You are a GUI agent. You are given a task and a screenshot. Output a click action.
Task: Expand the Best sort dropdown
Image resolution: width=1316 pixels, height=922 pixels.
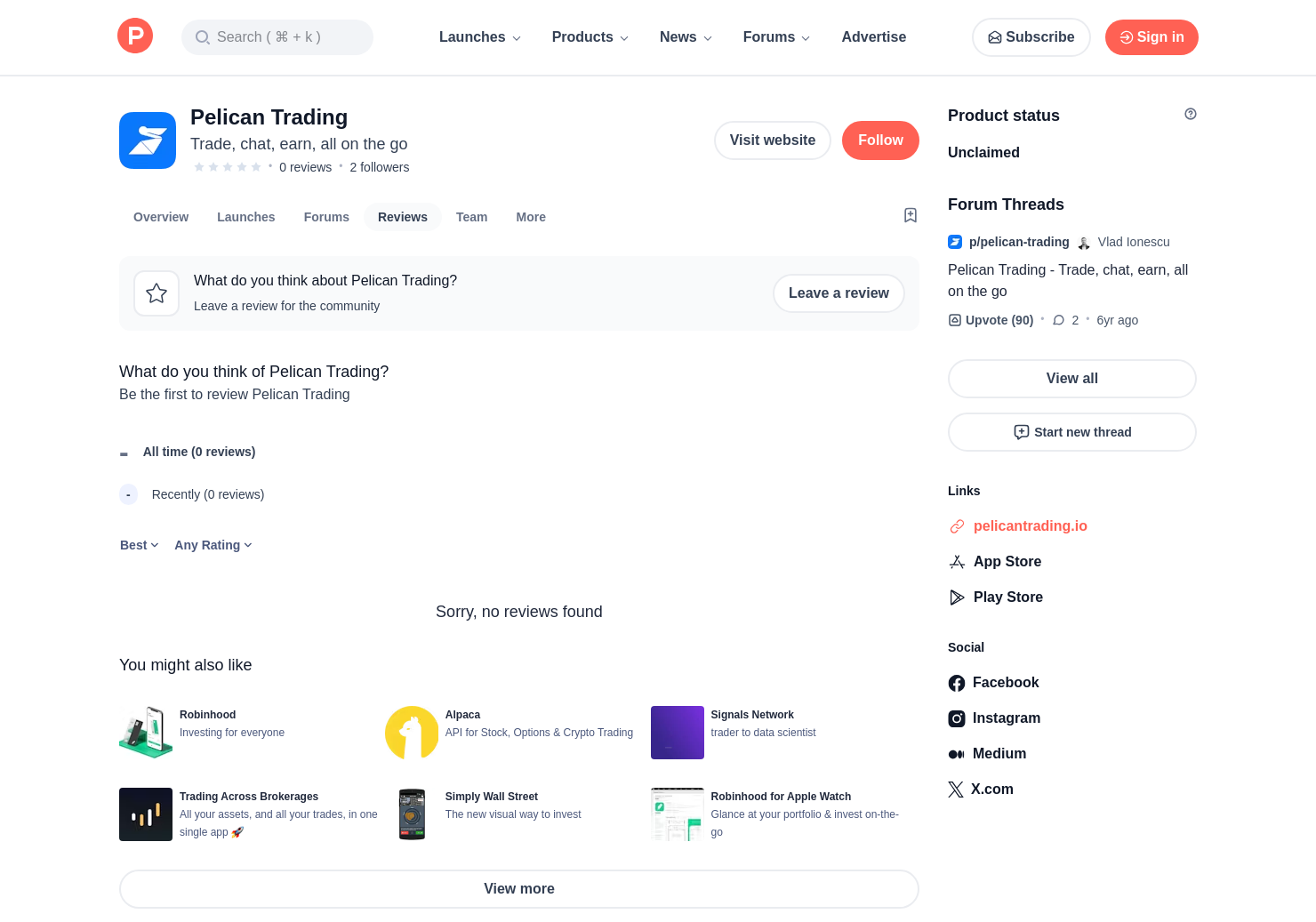point(139,545)
